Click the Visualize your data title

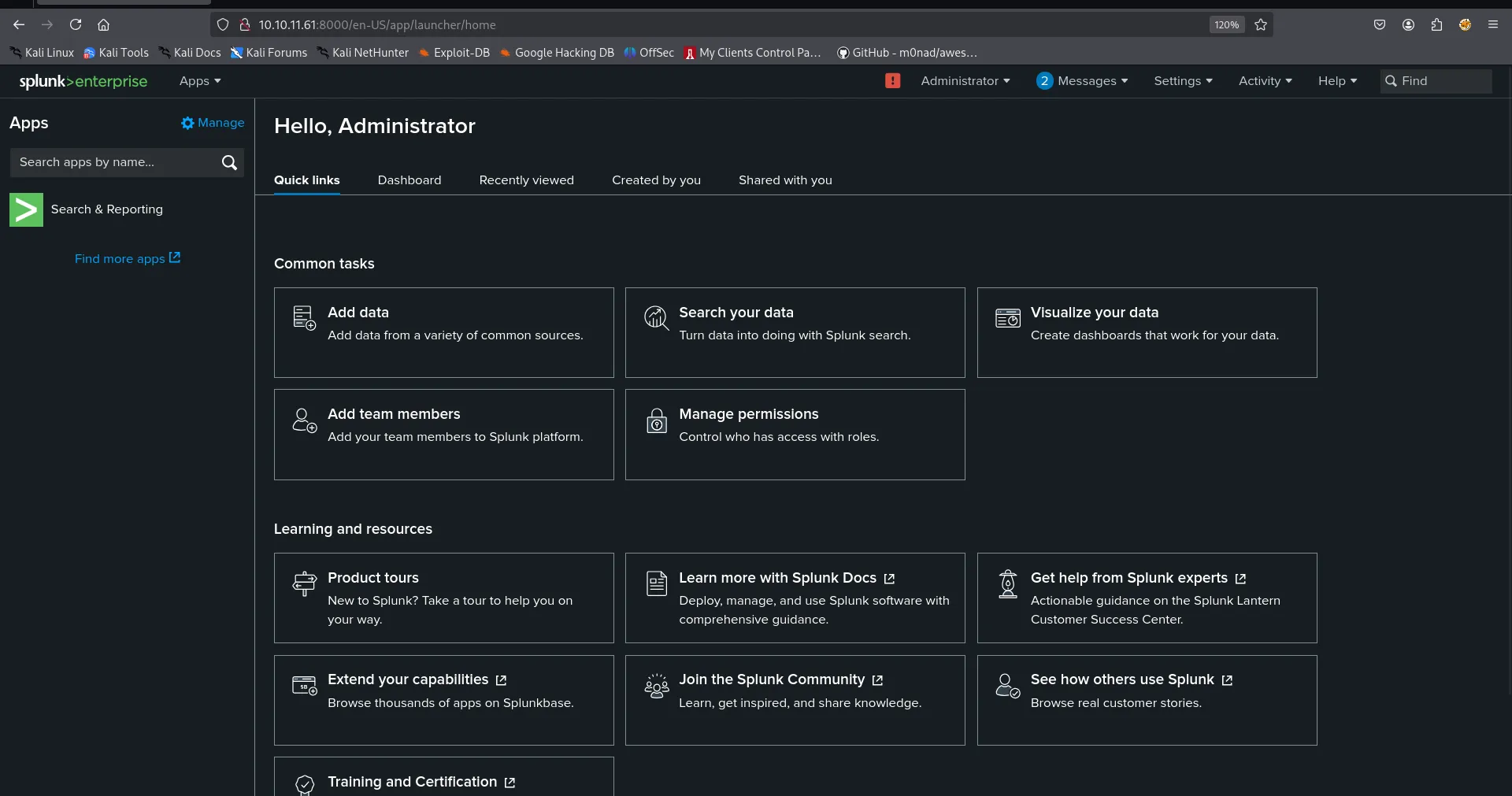click(x=1095, y=313)
